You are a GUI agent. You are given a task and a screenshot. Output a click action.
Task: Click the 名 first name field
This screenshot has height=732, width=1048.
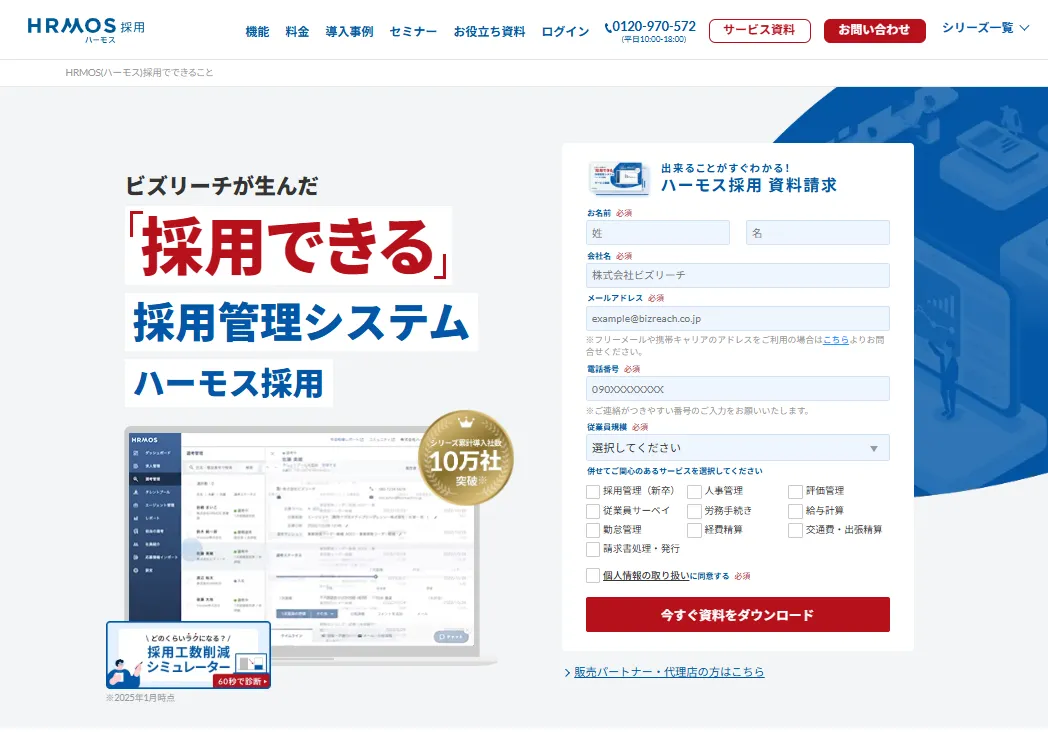(817, 233)
